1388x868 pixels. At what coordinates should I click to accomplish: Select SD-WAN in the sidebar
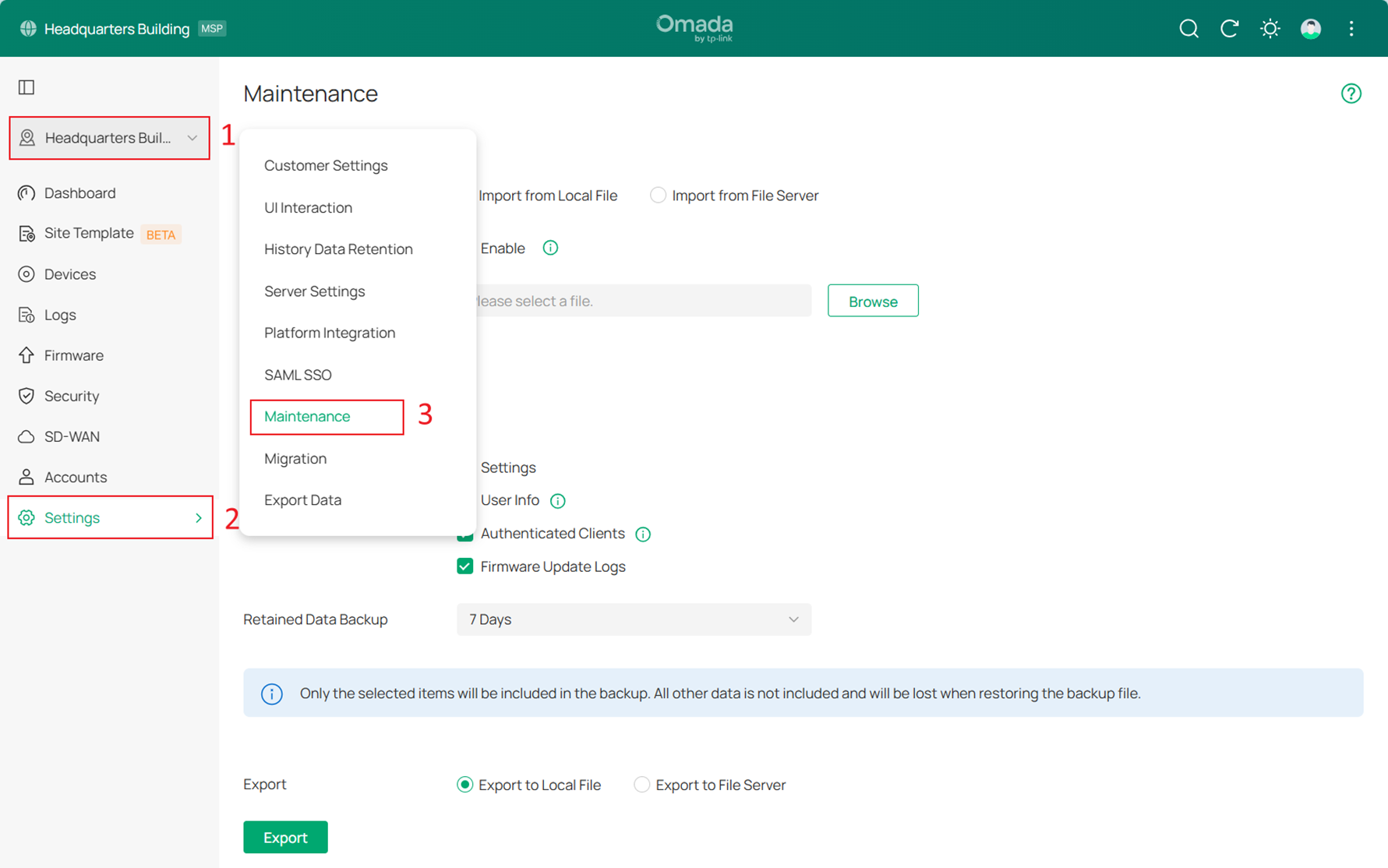(70, 436)
